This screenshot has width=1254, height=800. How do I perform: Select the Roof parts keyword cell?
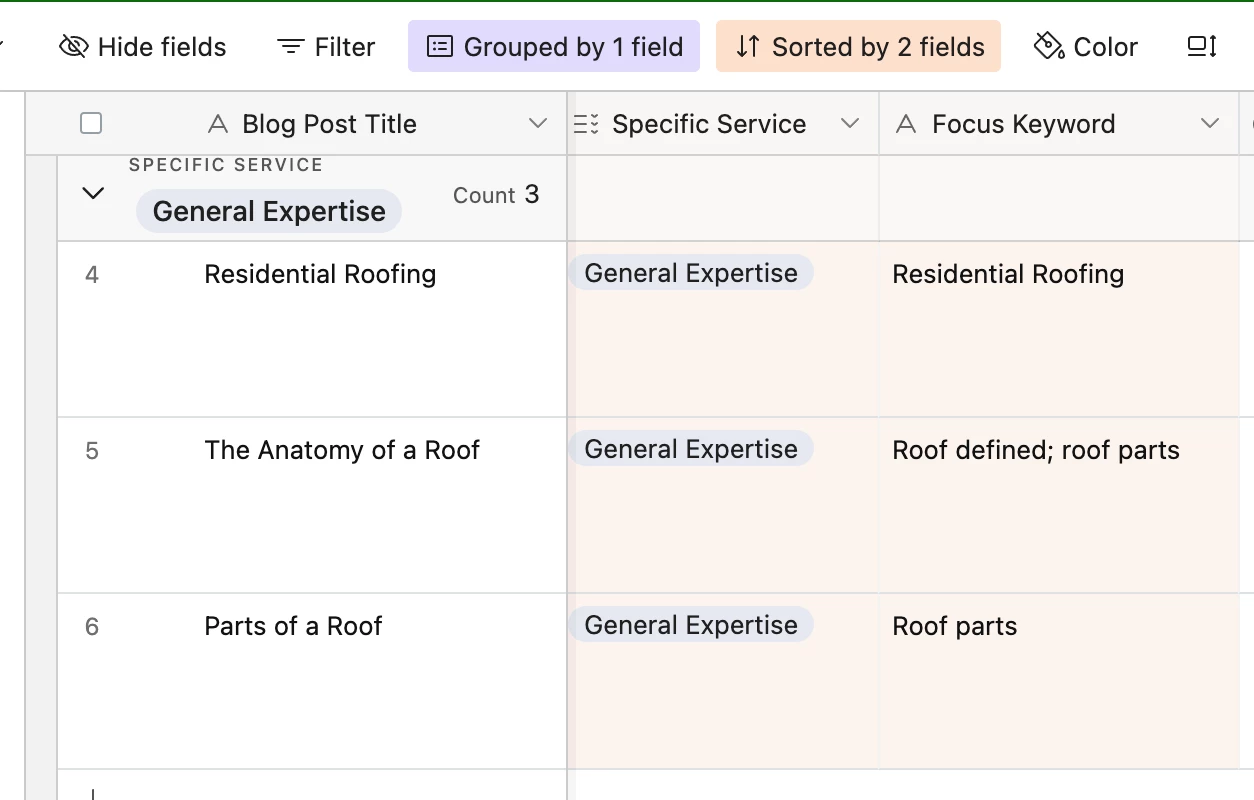[x=954, y=627]
